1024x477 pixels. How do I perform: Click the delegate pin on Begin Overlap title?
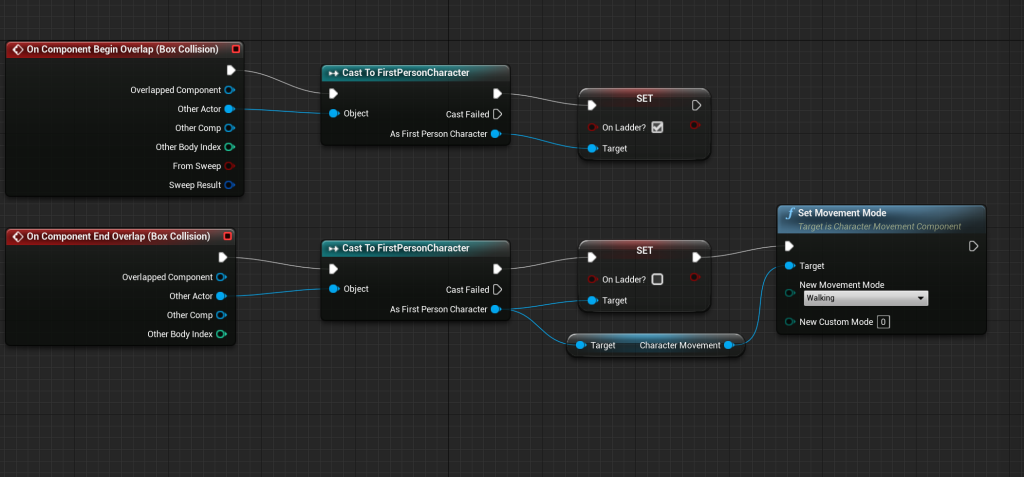point(235,49)
